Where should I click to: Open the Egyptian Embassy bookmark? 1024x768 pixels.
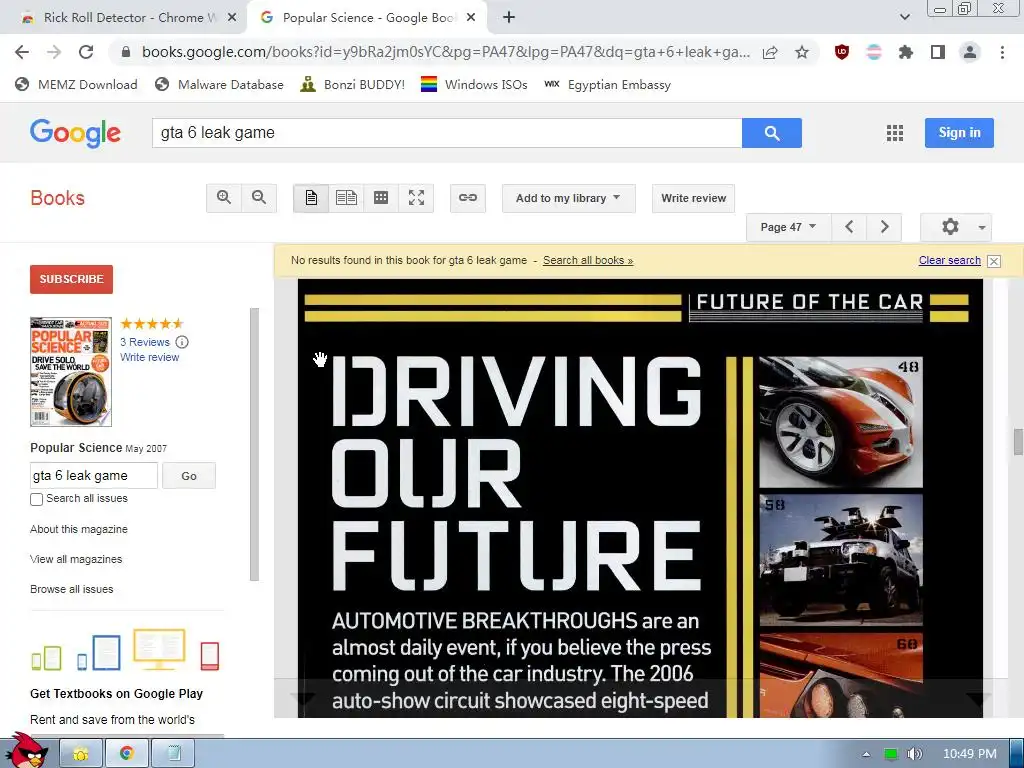(607, 84)
